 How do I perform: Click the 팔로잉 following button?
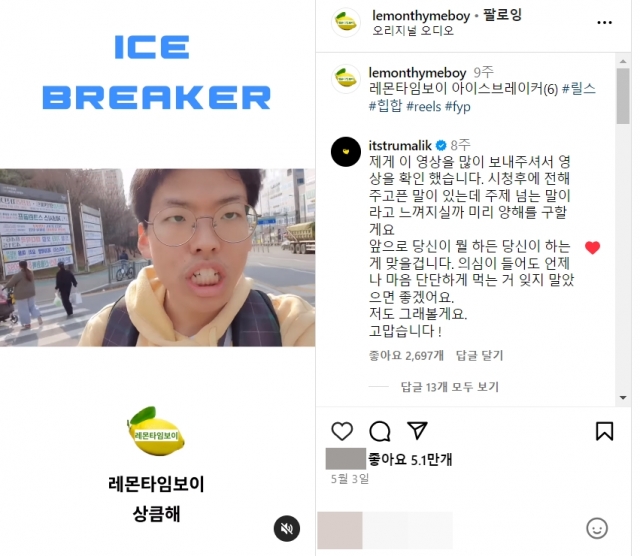pyautogui.click(x=502, y=15)
